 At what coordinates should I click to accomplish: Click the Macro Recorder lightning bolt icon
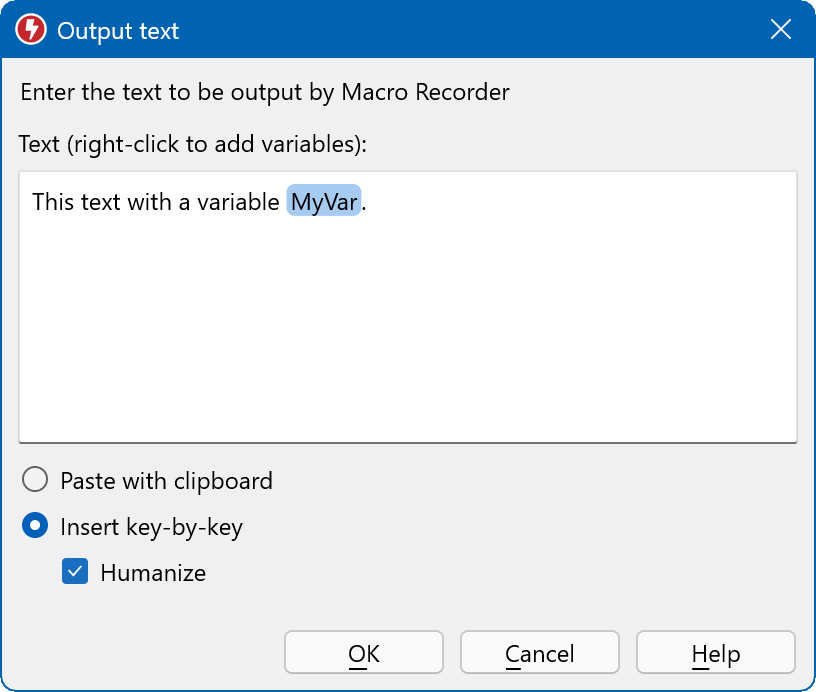click(x=31, y=30)
